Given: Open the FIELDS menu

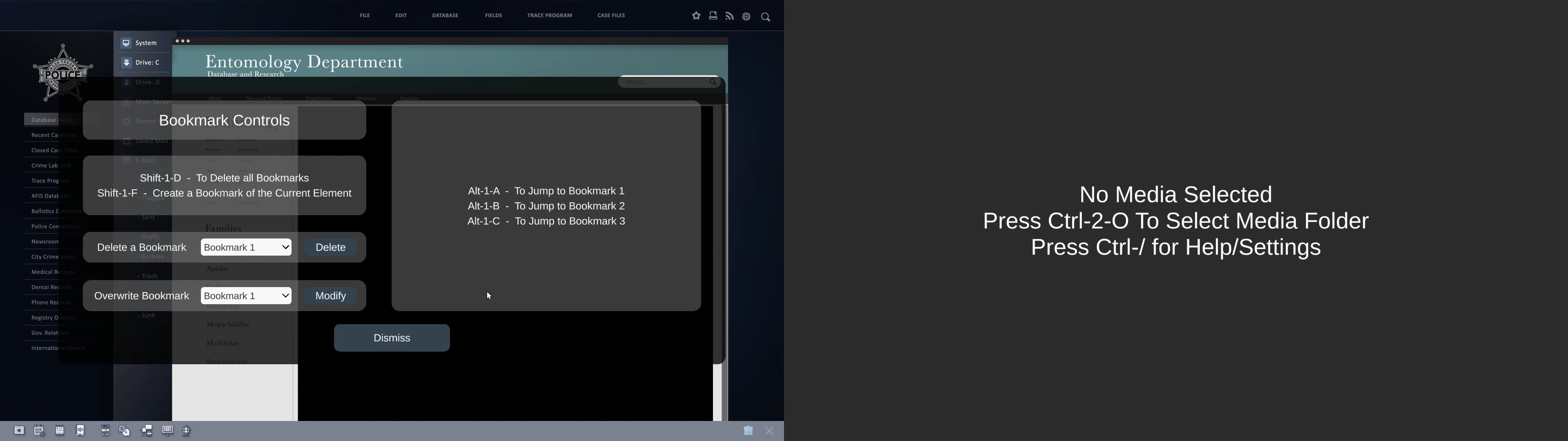Looking at the screenshot, I should click(x=494, y=15).
